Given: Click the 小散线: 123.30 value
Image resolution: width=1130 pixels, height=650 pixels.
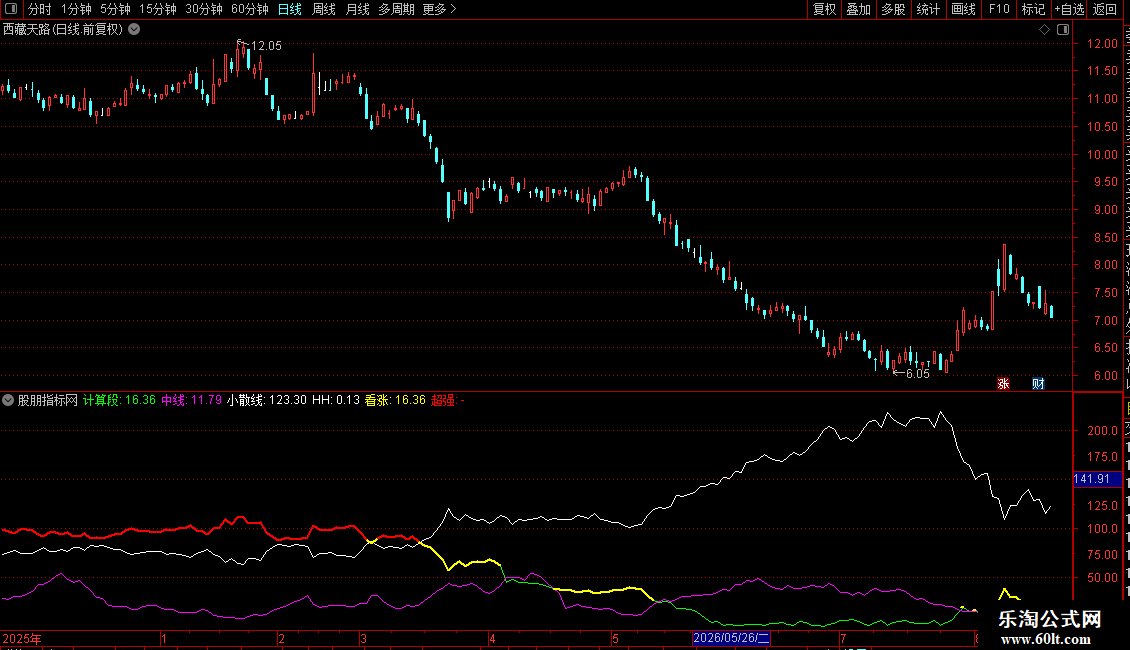Looking at the screenshot, I should tap(267, 400).
